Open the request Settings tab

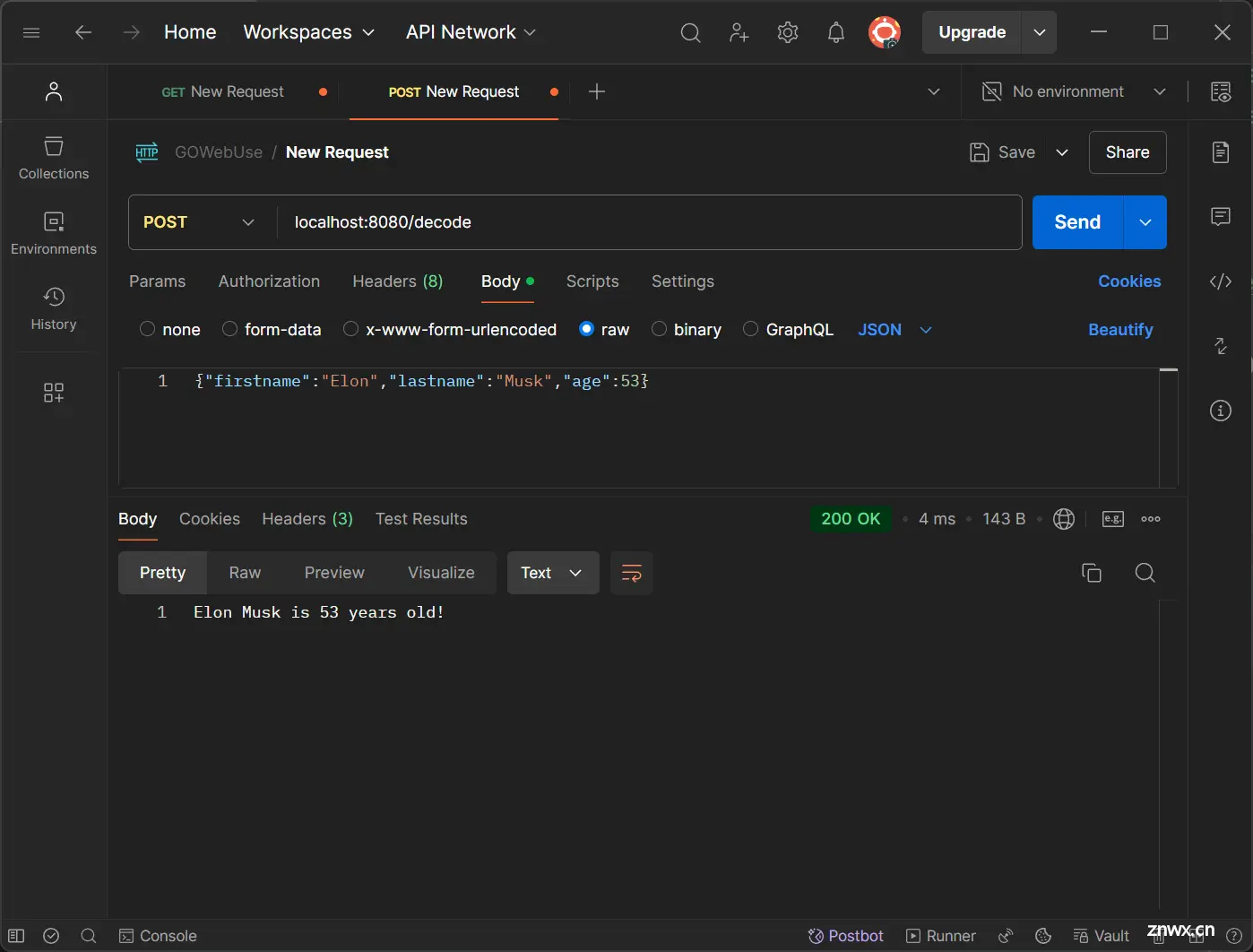click(683, 281)
